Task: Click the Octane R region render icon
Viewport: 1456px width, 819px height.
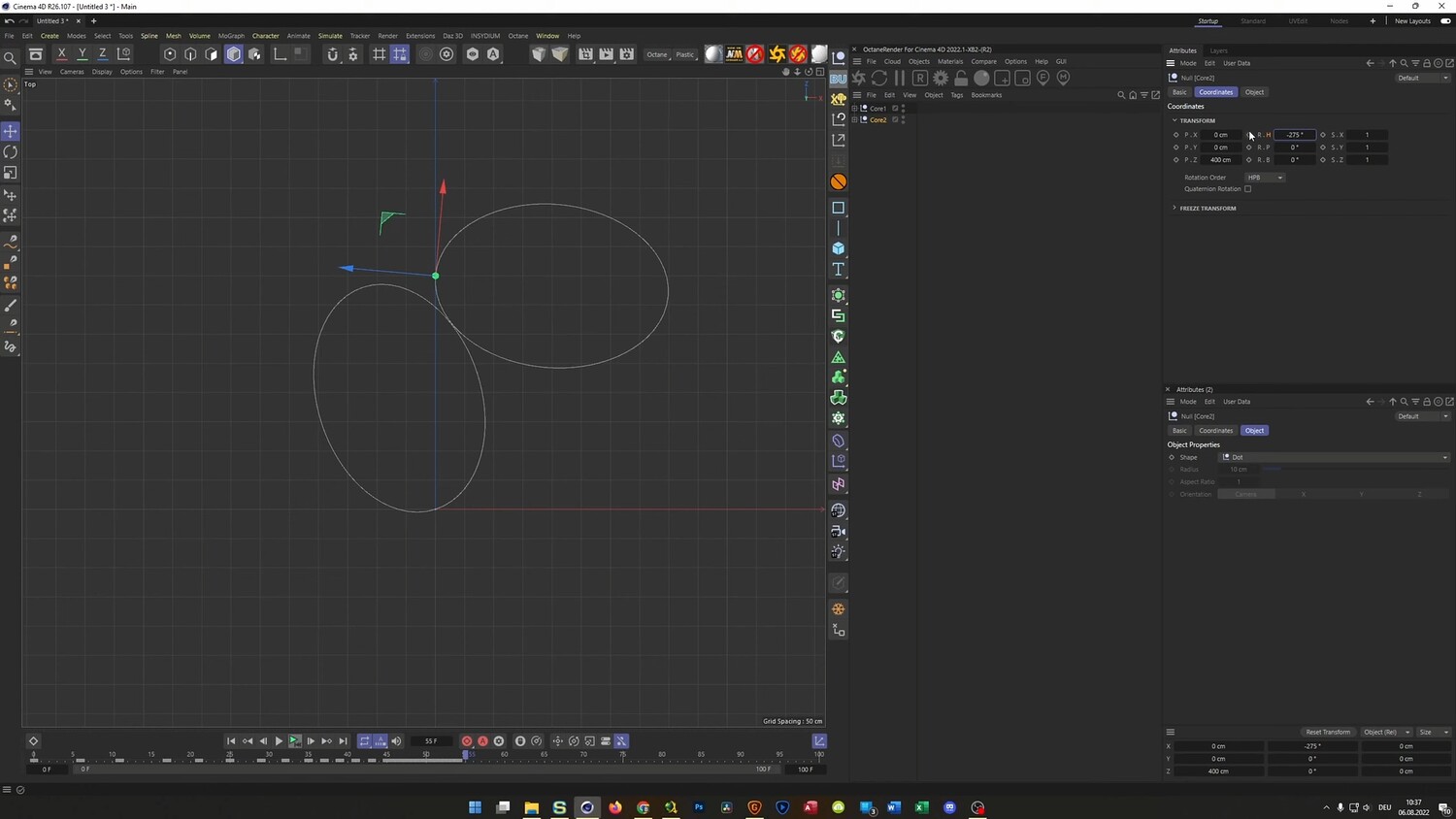Action: (x=920, y=78)
